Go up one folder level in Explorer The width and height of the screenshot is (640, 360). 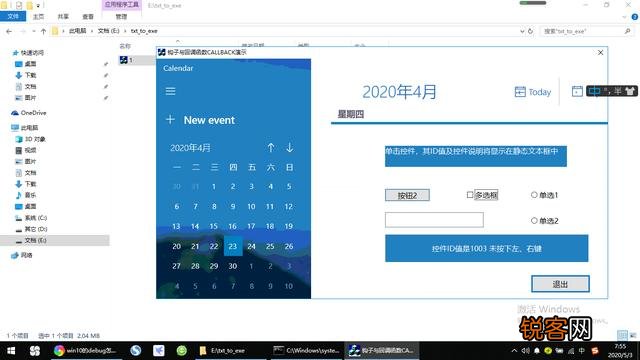pyautogui.click(x=43, y=31)
